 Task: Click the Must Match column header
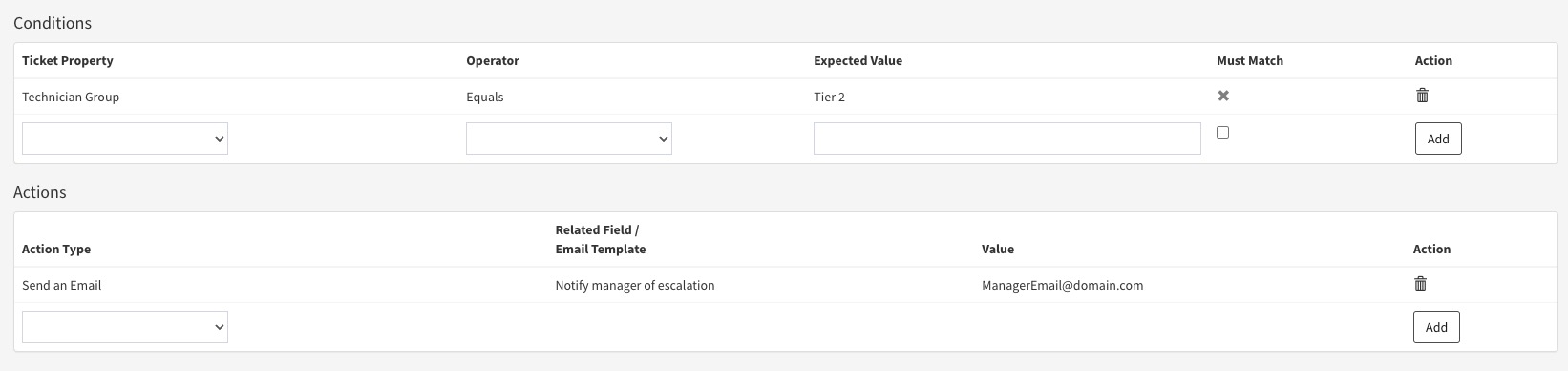(1250, 60)
